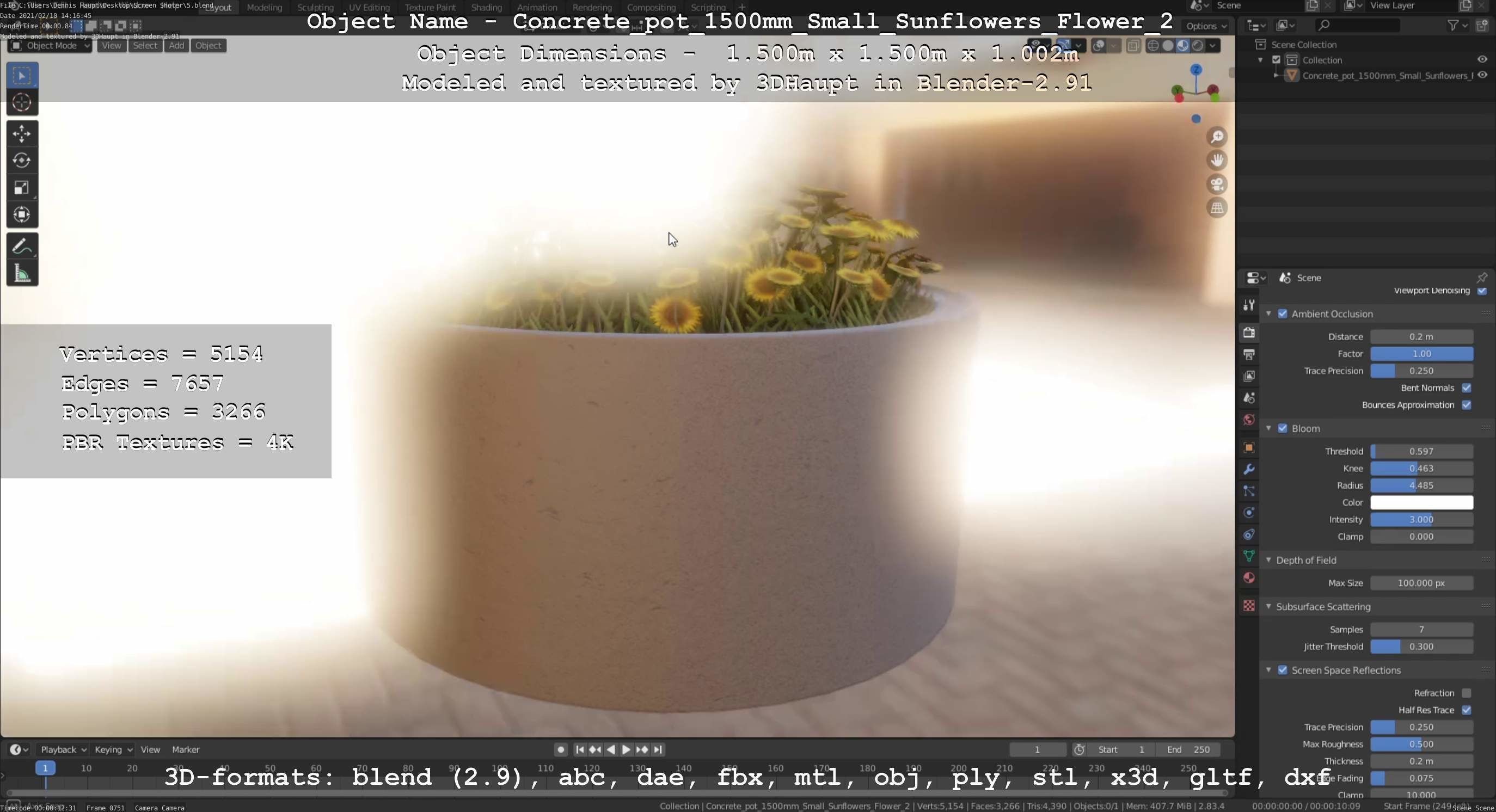Enable the Refraction checkbox
The height and width of the screenshot is (812, 1496).
point(1467,693)
